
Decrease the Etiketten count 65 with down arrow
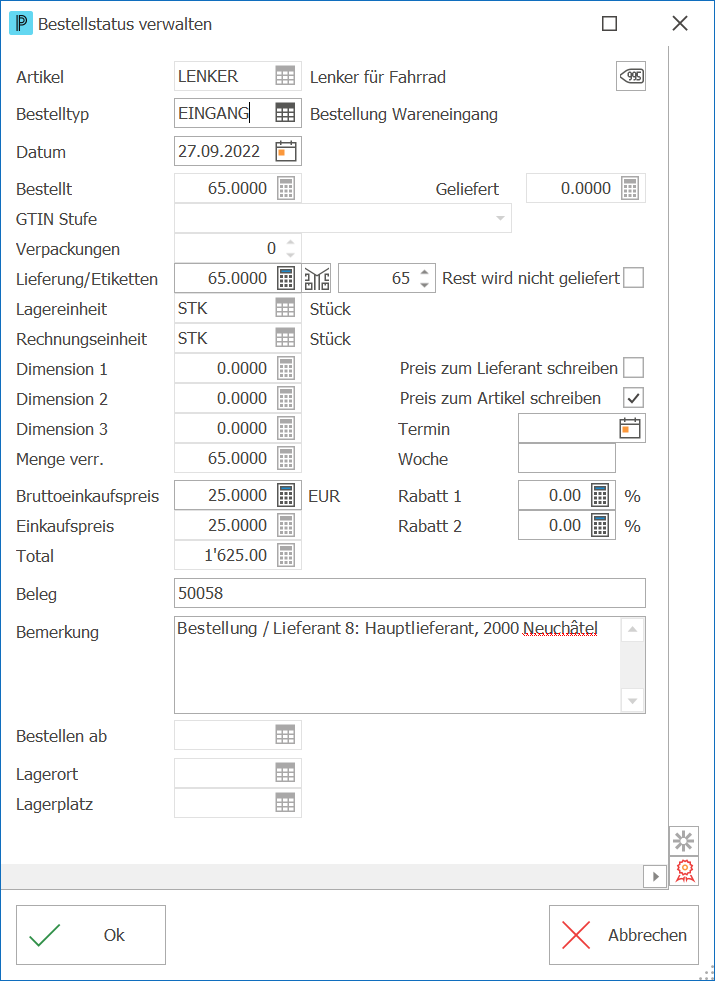point(424,285)
